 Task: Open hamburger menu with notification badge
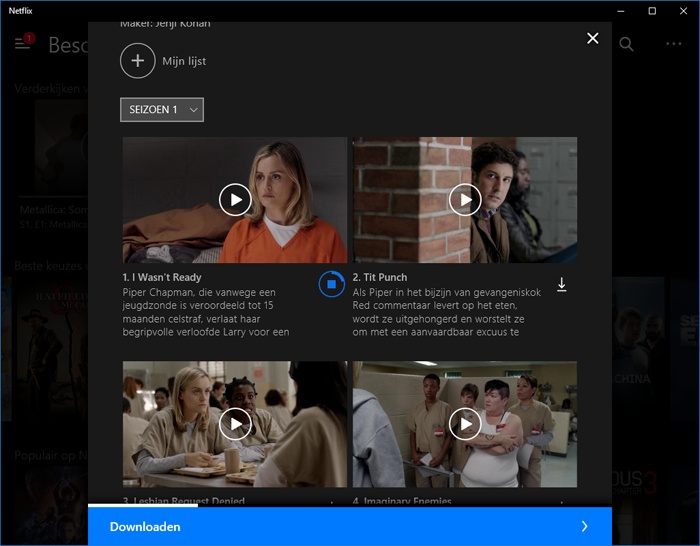(23, 42)
